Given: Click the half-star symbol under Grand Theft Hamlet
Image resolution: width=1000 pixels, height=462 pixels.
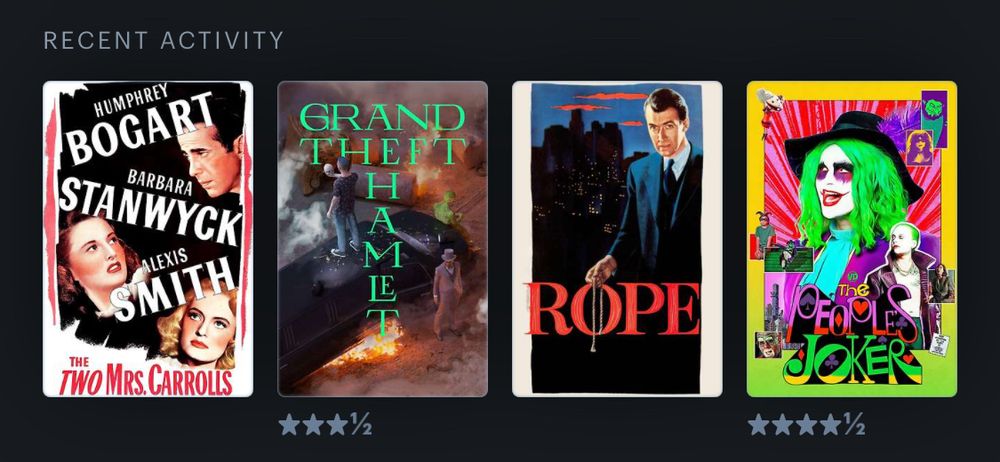Looking at the screenshot, I should click(x=361, y=424).
